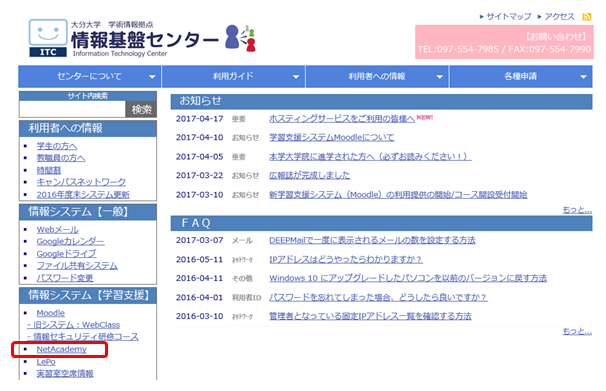Open the LePo link
This screenshot has width=606, height=391.
click(x=46, y=362)
